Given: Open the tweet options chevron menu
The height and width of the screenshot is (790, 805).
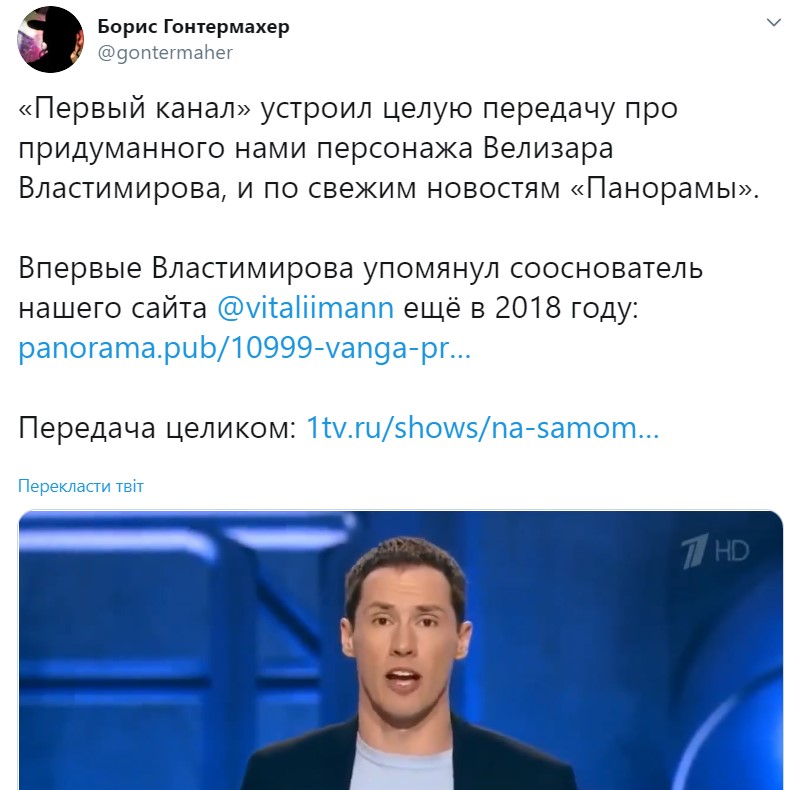Looking at the screenshot, I should coord(773,23).
